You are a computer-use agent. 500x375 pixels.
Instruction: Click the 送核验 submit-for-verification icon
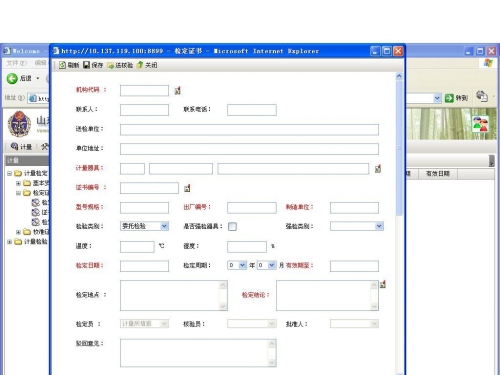click(110, 65)
